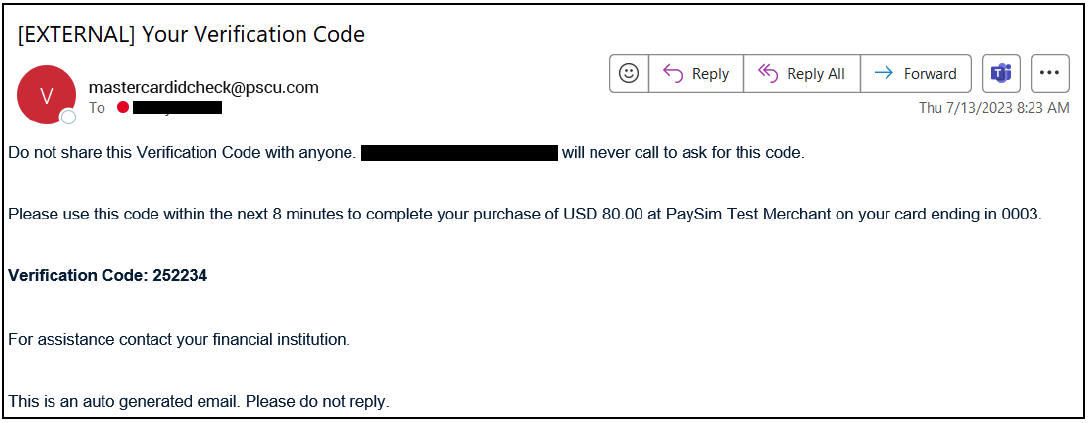
Task: Click the Reply arrow button
Action: 696,73
